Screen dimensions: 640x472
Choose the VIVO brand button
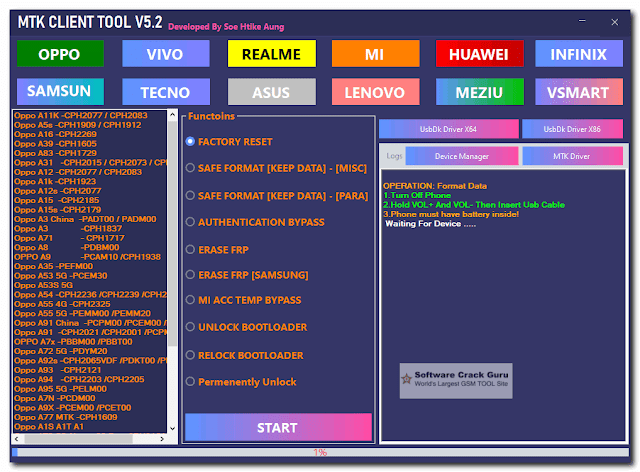(166, 53)
